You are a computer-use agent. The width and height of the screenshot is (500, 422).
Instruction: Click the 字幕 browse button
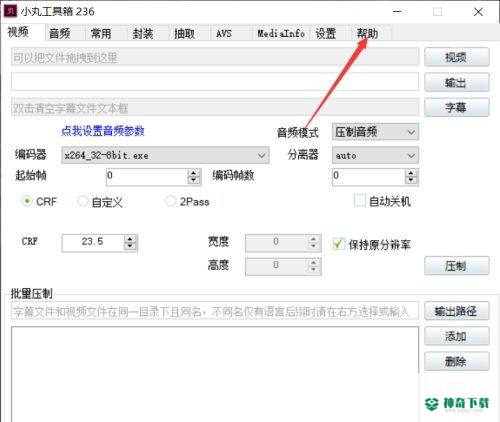[457, 107]
